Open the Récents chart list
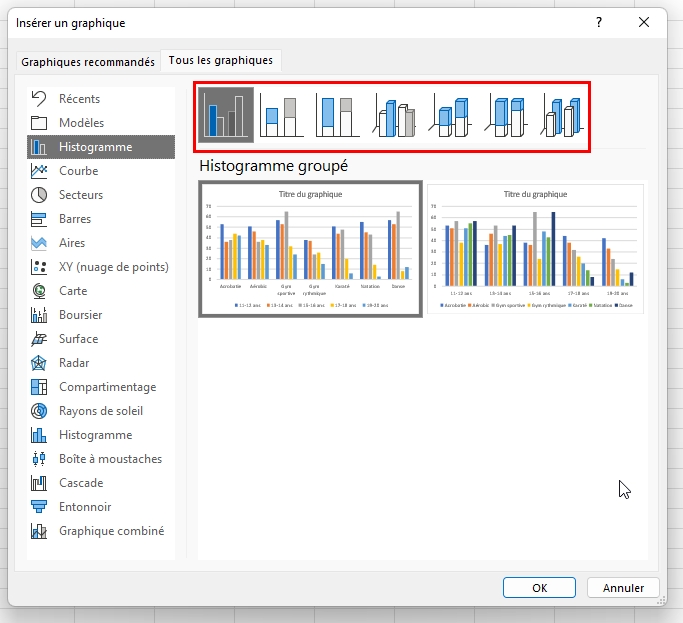Image resolution: width=683 pixels, height=623 pixels. 79,99
